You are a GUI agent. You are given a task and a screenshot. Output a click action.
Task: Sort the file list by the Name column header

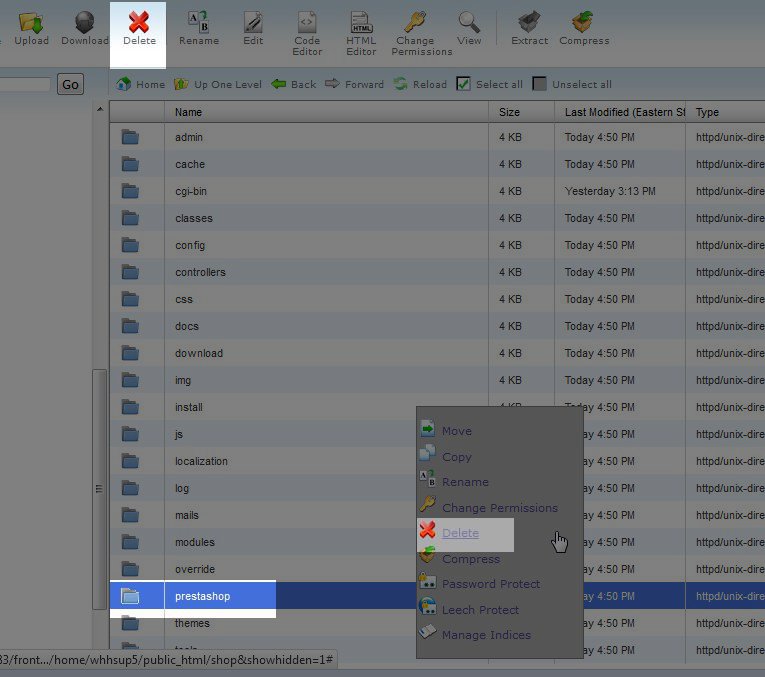pyautogui.click(x=188, y=113)
